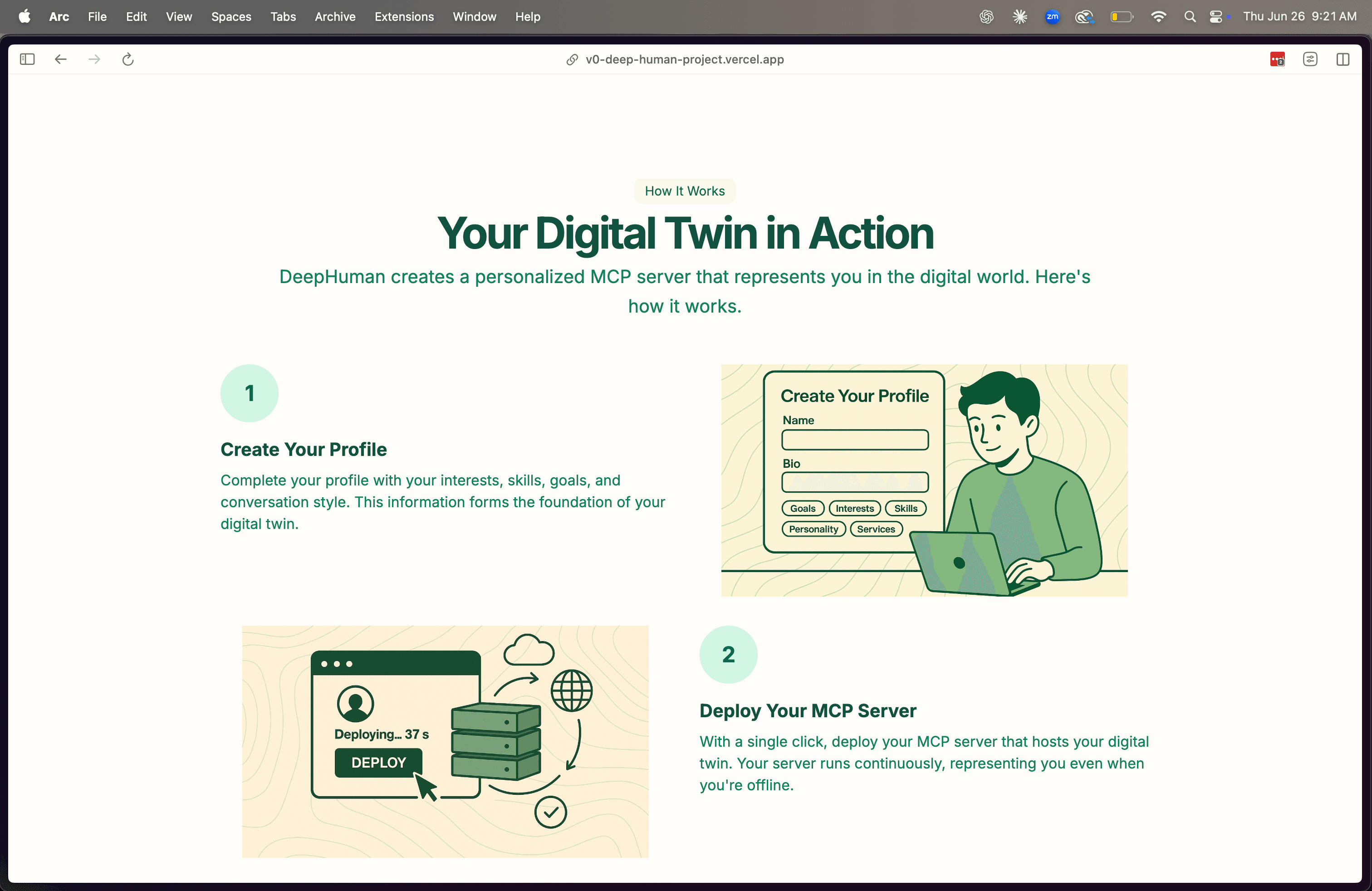Reload the current page

coord(127,59)
